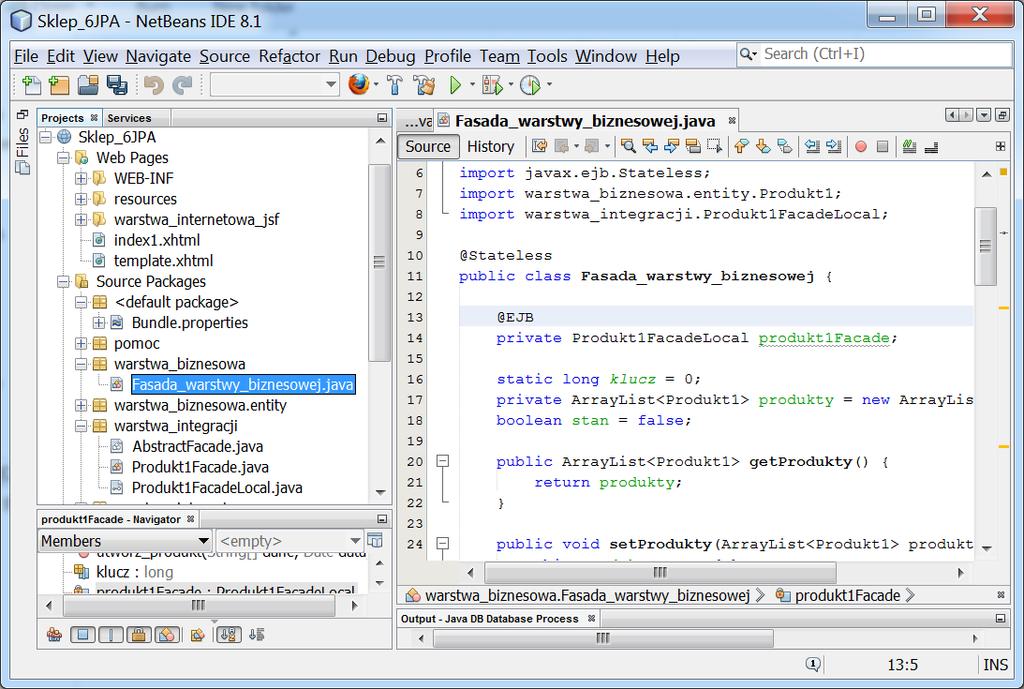Screen dimensions: 1024x689
Task: Click the Debug Project icon
Action: 492,85
